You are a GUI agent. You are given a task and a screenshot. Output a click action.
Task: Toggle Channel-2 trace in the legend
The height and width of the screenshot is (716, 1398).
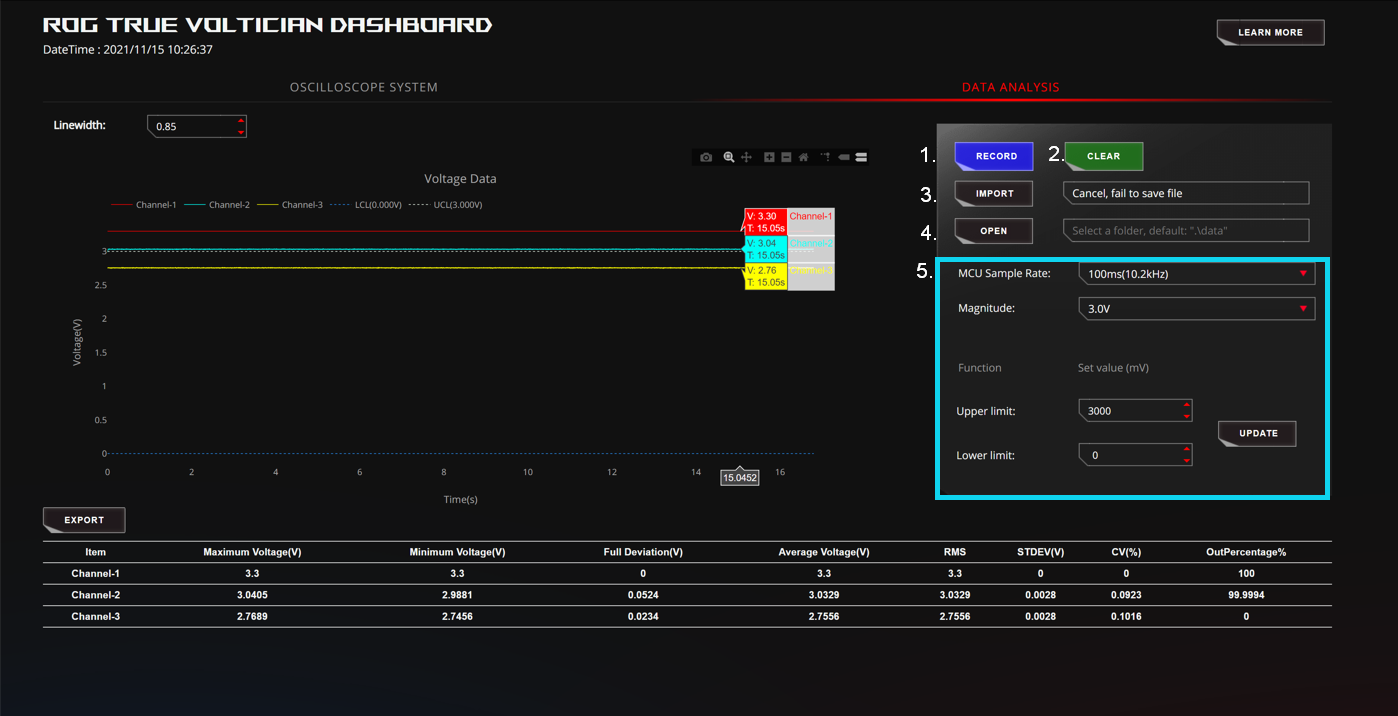tap(217, 205)
